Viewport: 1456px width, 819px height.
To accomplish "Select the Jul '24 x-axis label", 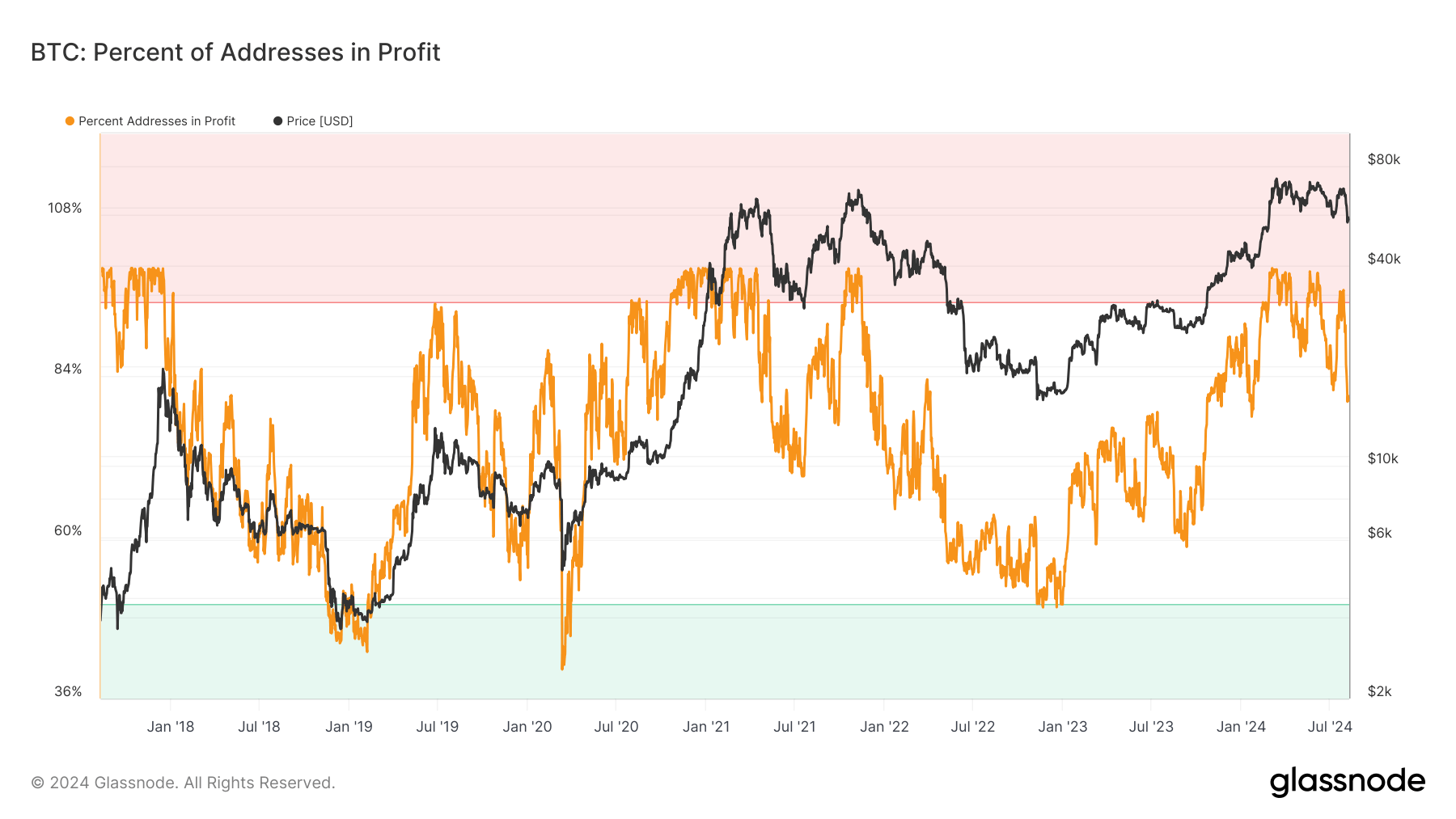I will click(x=1330, y=727).
